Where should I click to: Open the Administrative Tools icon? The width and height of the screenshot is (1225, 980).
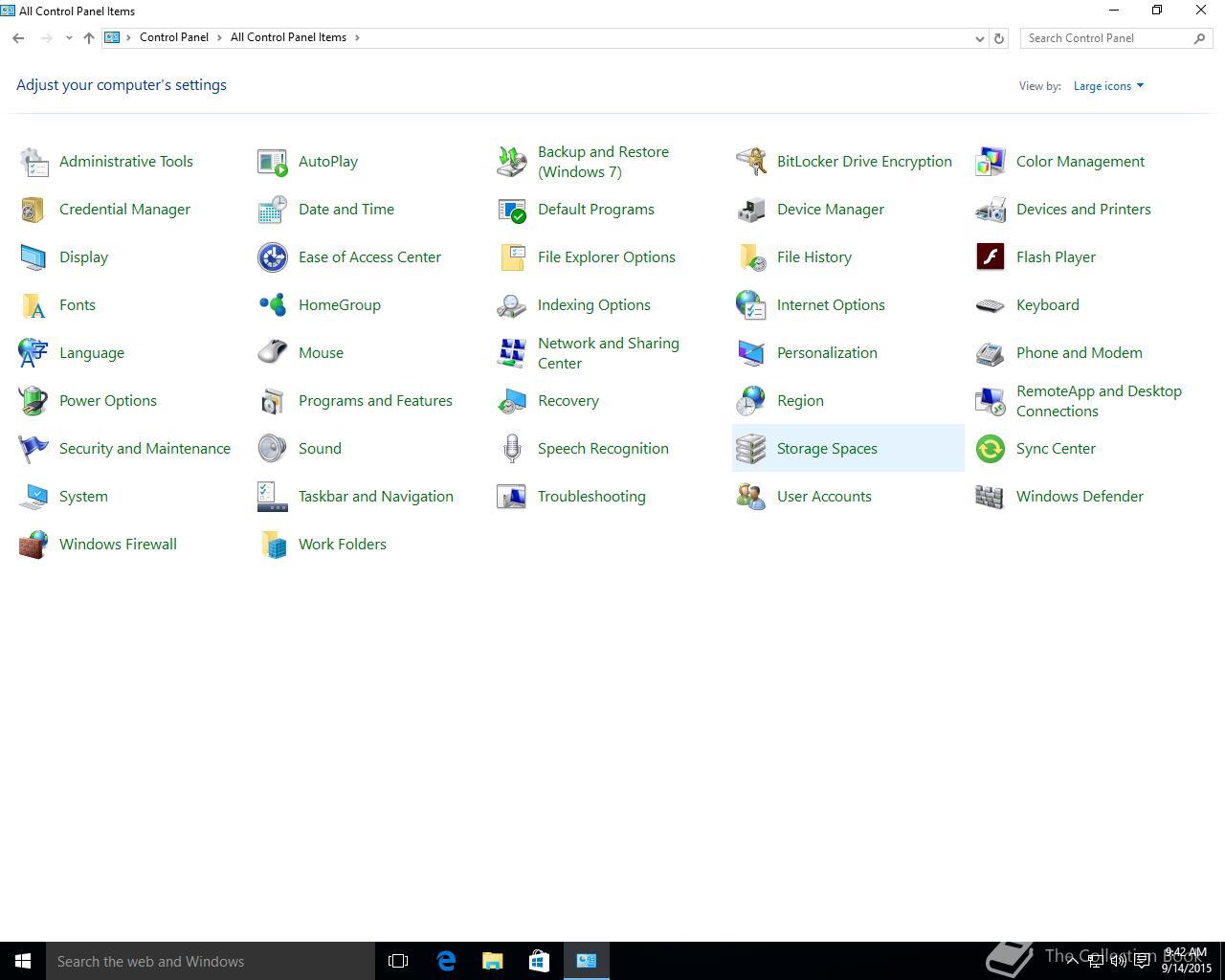point(33,162)
